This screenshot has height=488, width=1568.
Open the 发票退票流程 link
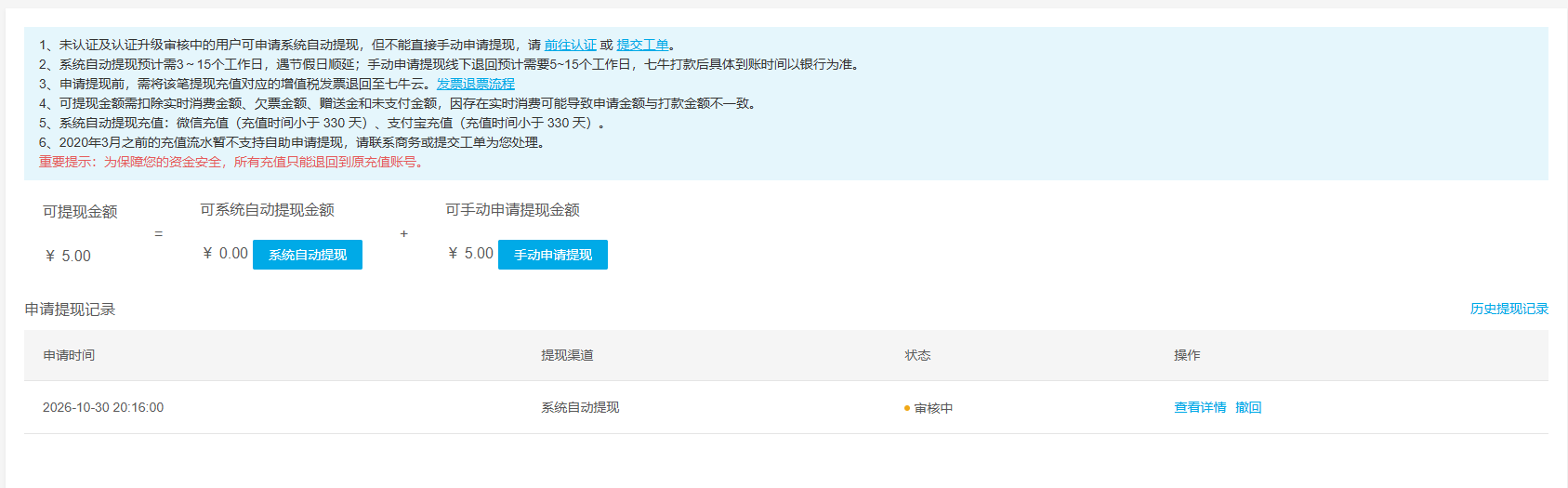click(476, 84)
